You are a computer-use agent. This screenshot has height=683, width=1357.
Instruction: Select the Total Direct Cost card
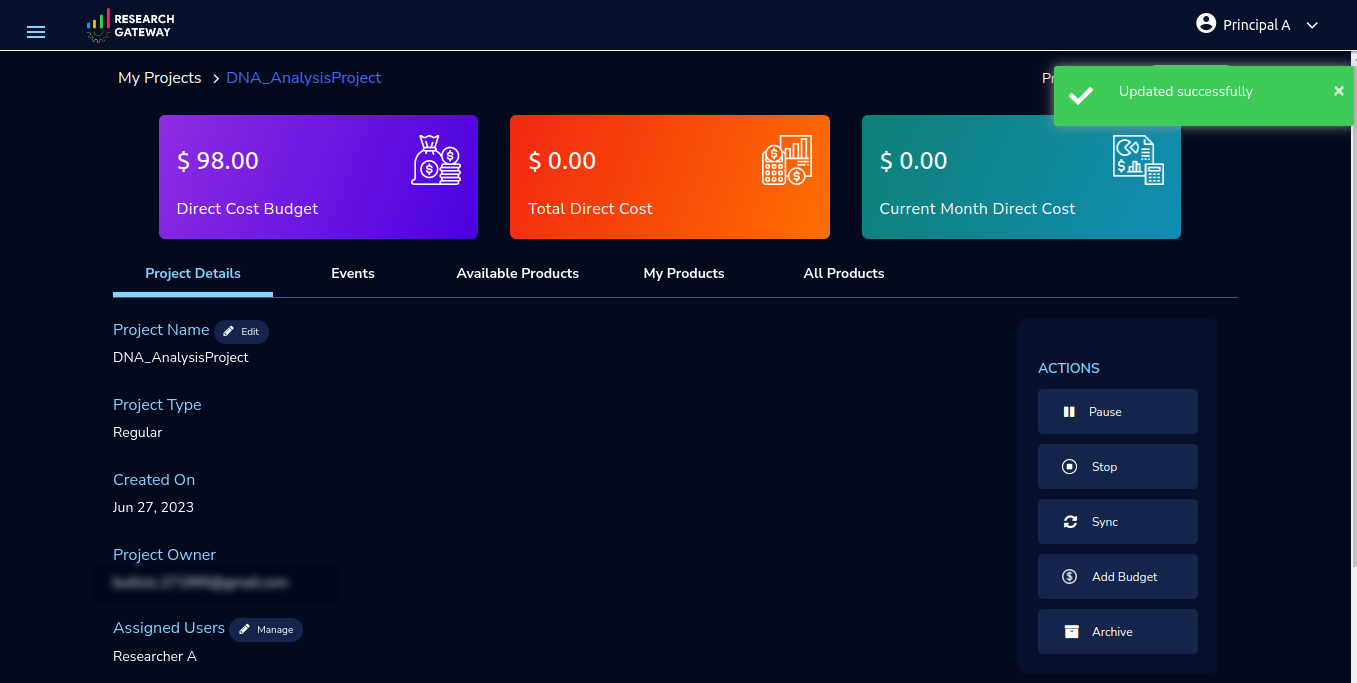tap(670, 177)
